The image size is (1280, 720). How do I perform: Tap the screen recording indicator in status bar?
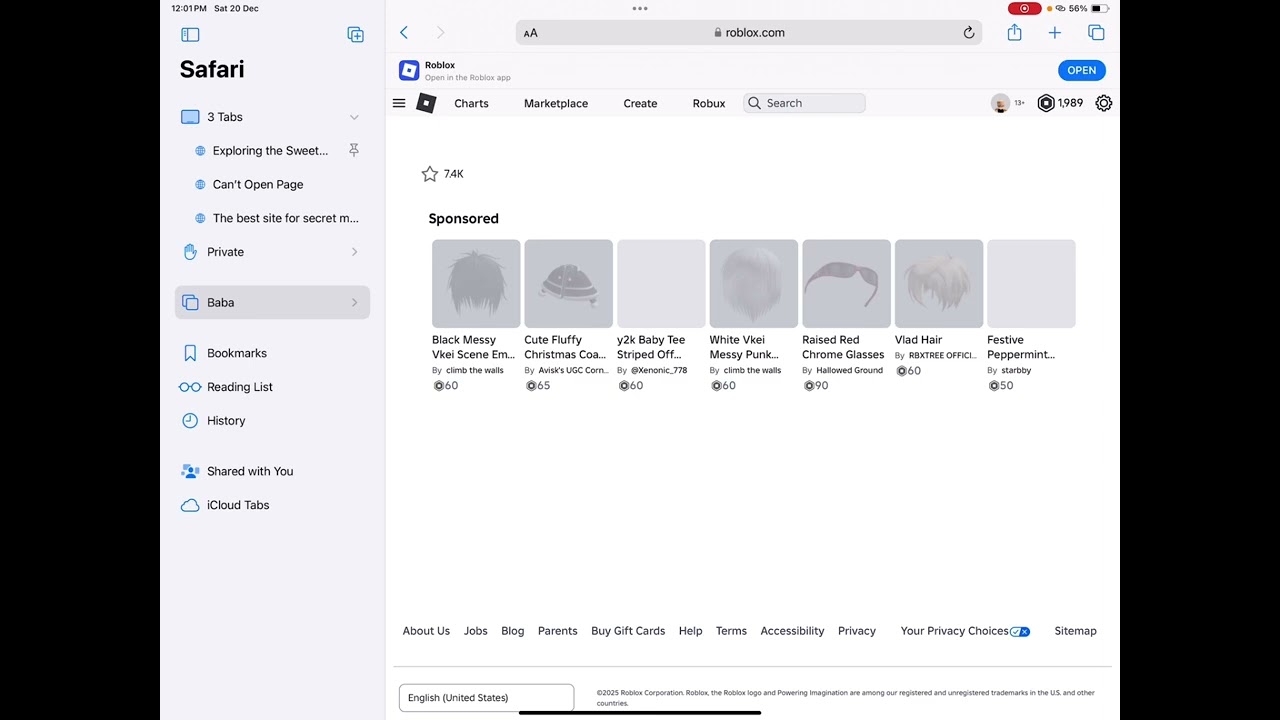point(1024,8)
